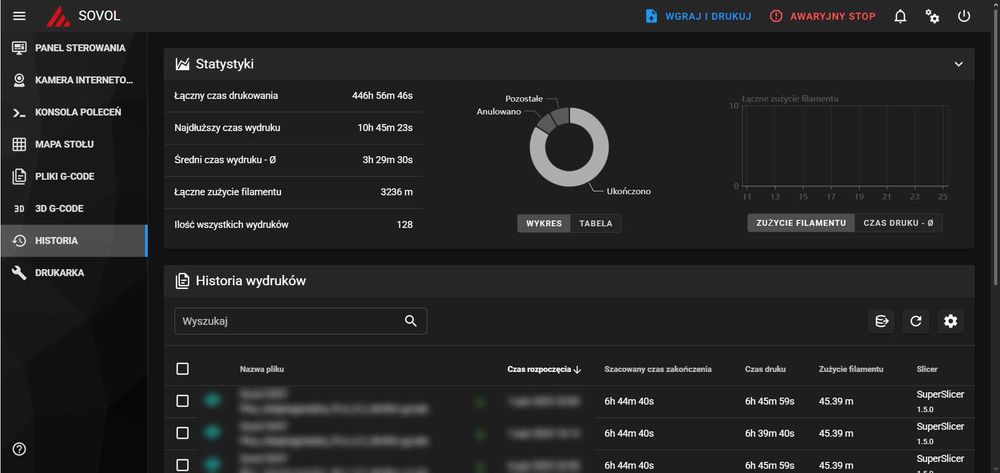Sort by Nazwa pliku column
The image size is (1000, 473).
(261, 369)
